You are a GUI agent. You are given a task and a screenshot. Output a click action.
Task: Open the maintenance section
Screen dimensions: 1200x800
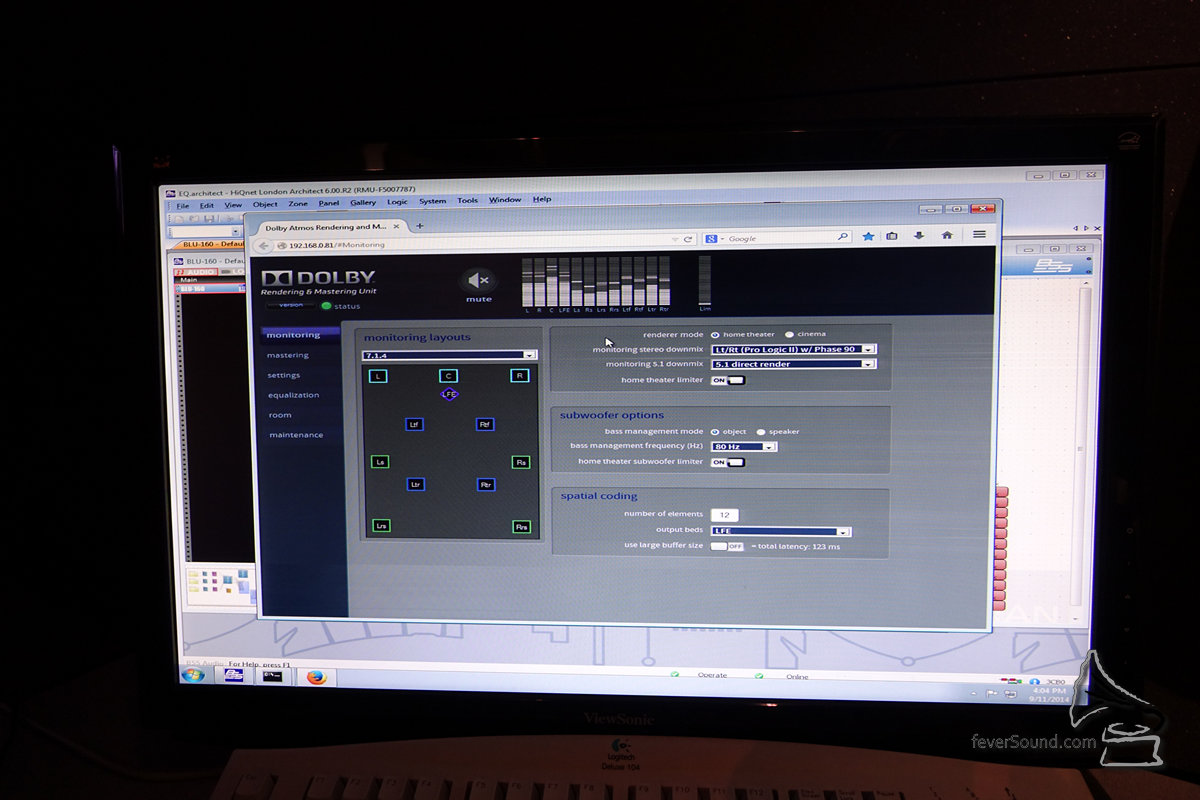pos(296,435)
